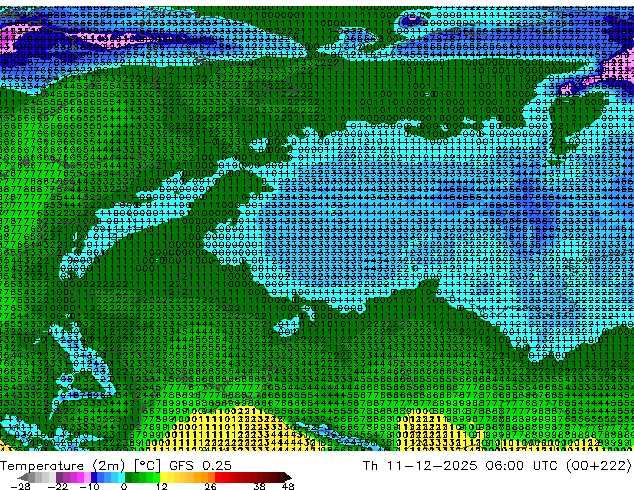Pick the orange segment of the color scale
634x490 pixels.
pyautogui.click(x=204, y=477)
